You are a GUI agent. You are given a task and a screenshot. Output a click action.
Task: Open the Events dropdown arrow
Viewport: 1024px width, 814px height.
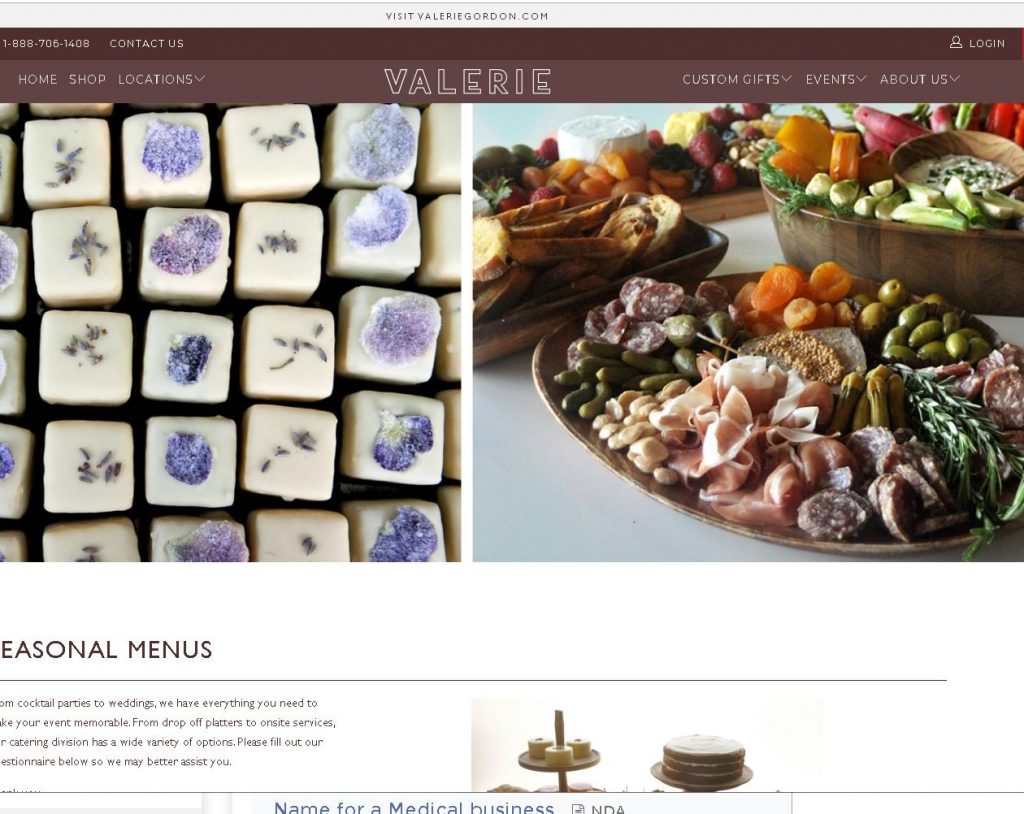(x=861, y=78)
